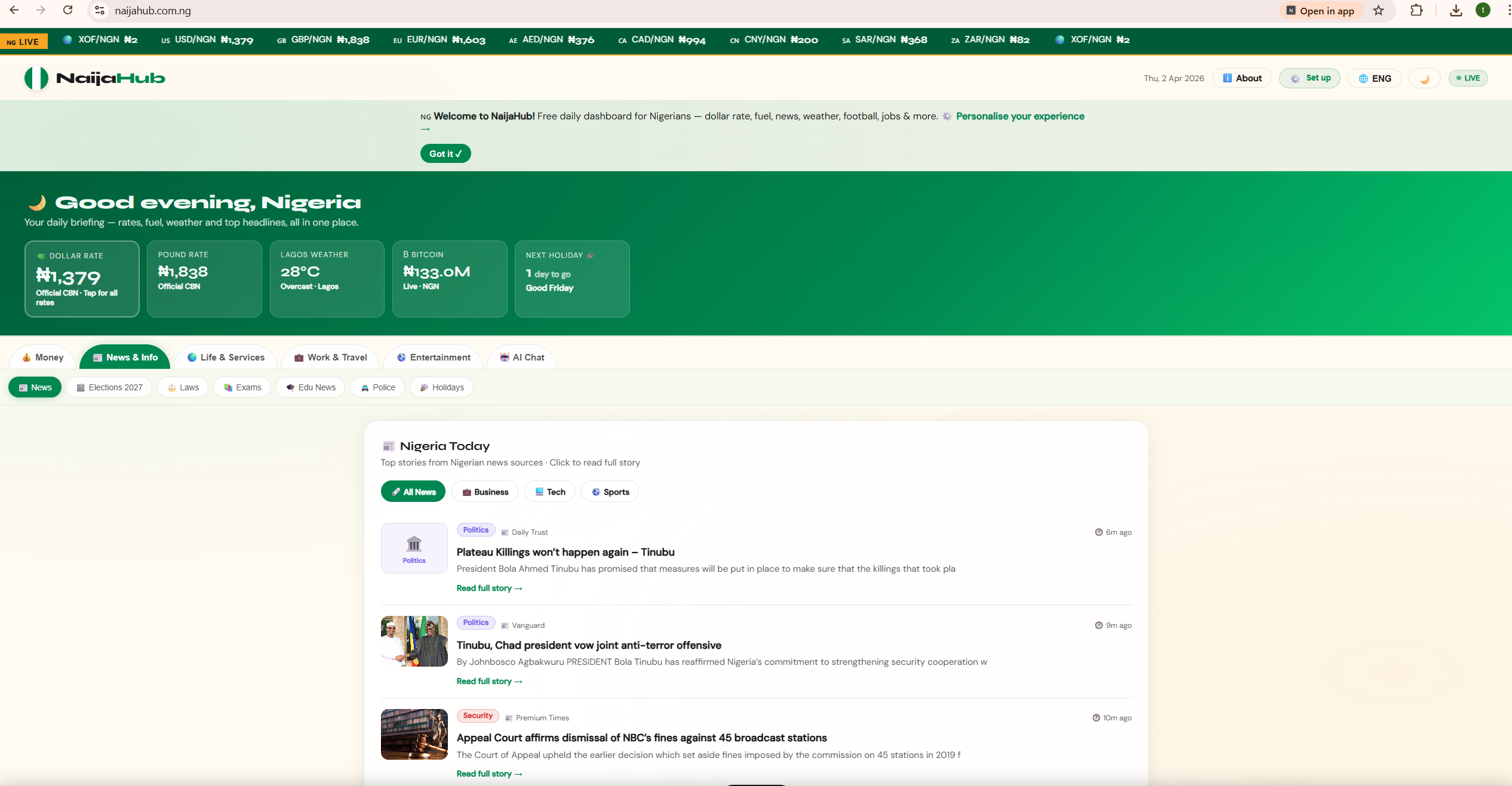Image resolution: width=1512 pixels, height=786 pixels.
Task: Click the red Security category tag
Action: coord(478,716)
